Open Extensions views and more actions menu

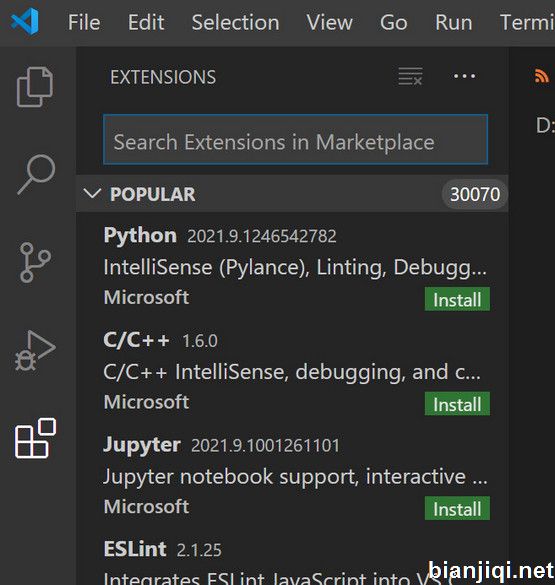pyautogui.click(x=464, y=76)
